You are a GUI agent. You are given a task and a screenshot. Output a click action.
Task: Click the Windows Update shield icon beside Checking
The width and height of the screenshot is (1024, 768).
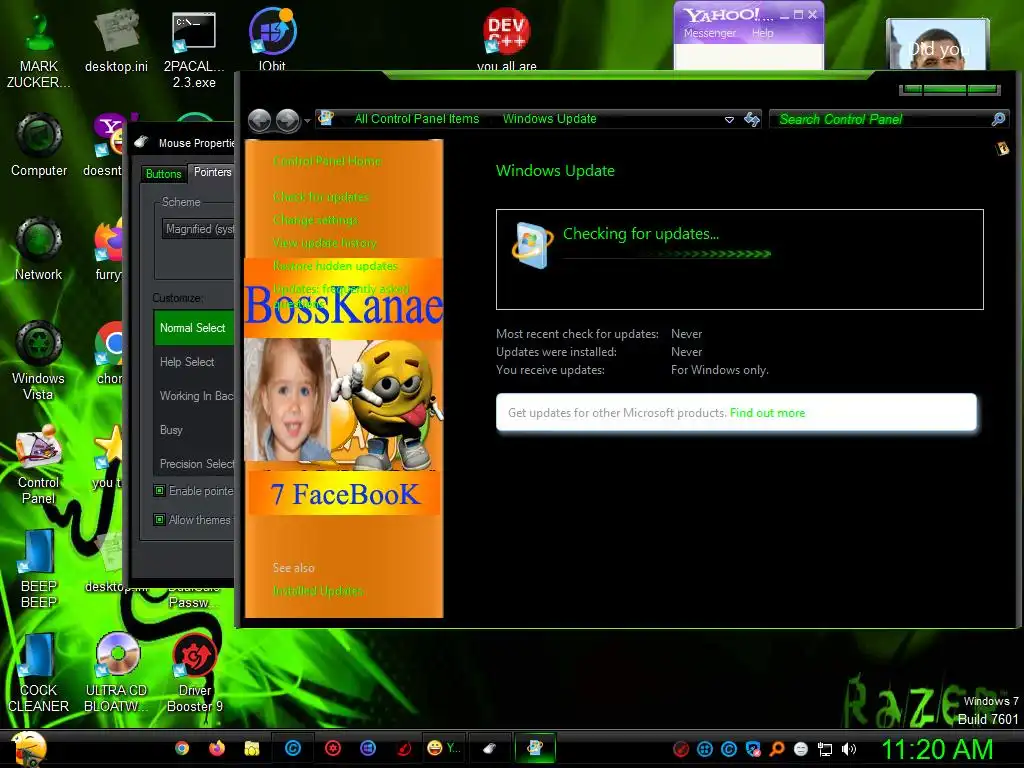click(532, 245)
